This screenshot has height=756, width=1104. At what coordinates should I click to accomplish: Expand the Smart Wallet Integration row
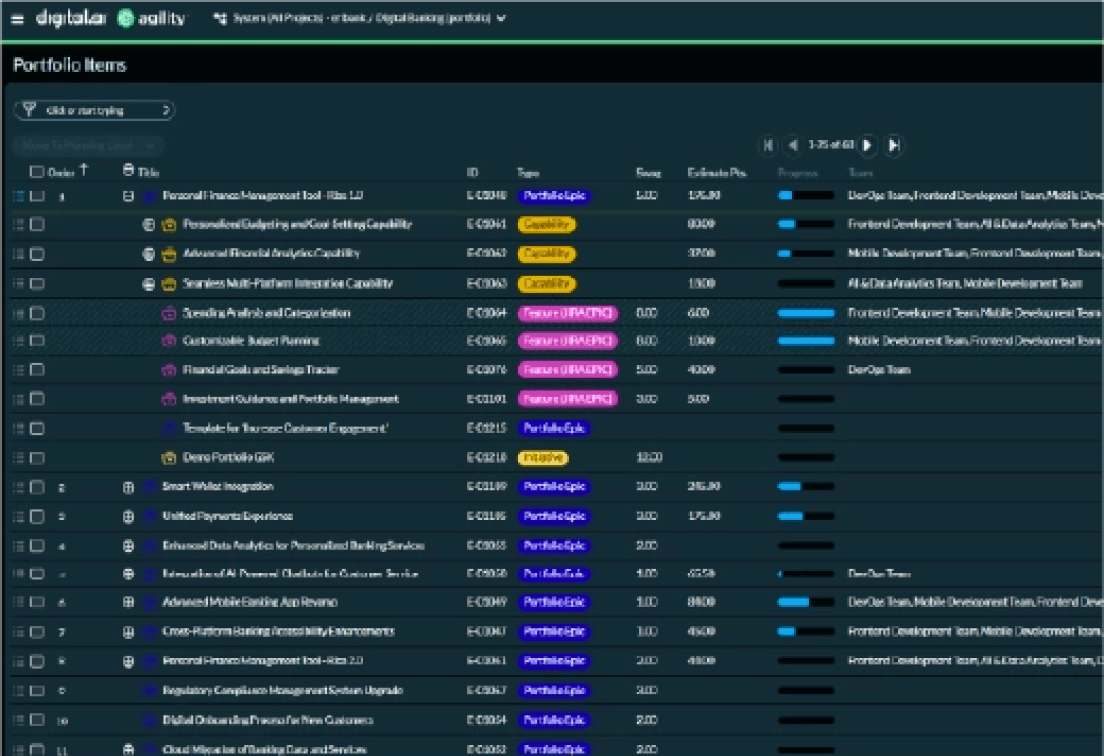tap(128, 487)
